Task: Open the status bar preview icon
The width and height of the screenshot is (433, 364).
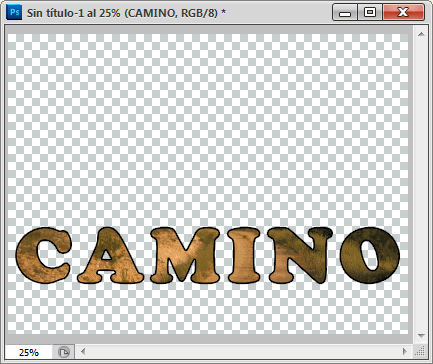Action: pyautogui.click(x=64, y=352)
